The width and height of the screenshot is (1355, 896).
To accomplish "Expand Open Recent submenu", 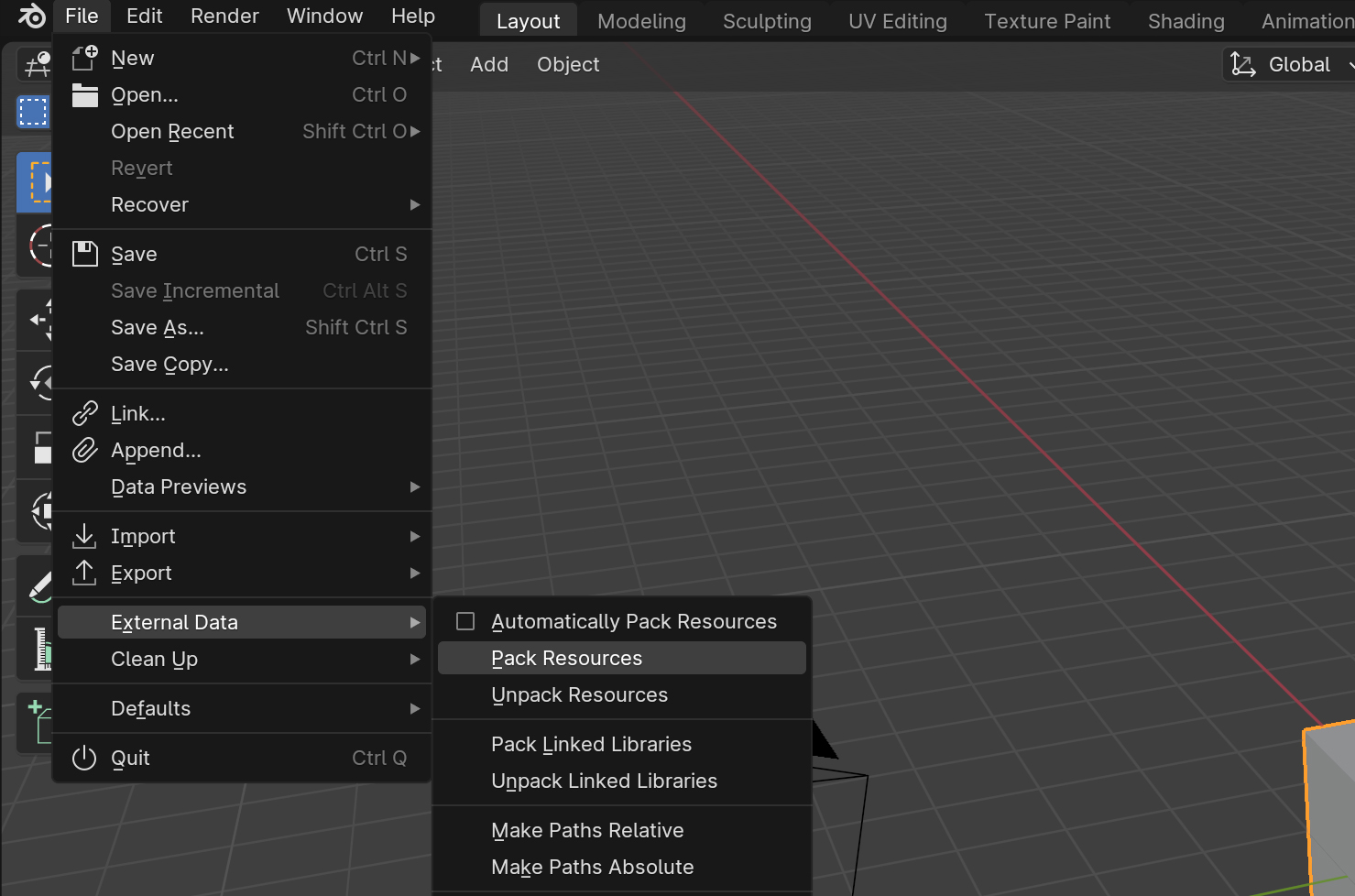I will pos(415,131).
